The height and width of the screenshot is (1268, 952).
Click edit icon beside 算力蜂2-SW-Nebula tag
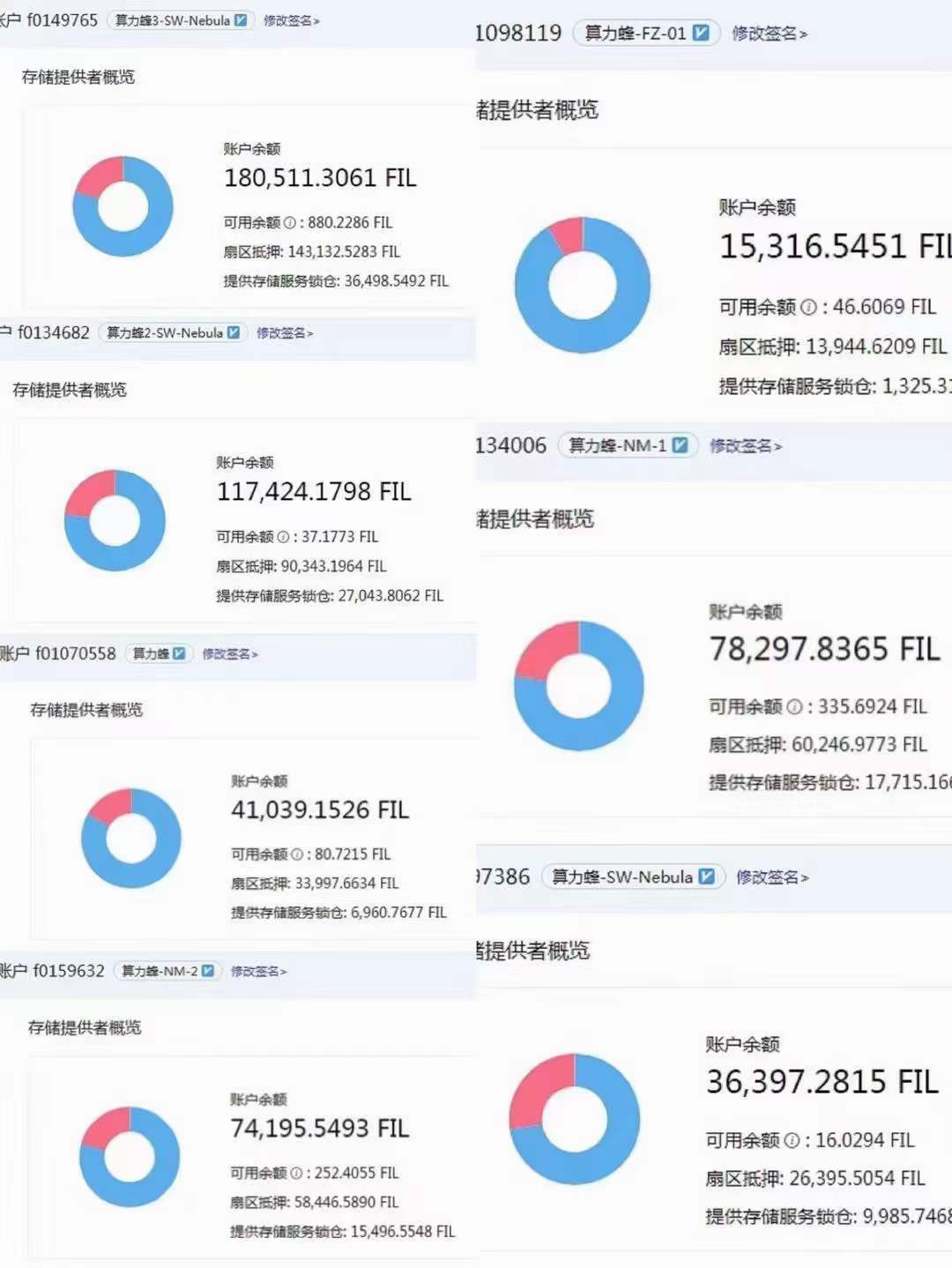point(234,332)
